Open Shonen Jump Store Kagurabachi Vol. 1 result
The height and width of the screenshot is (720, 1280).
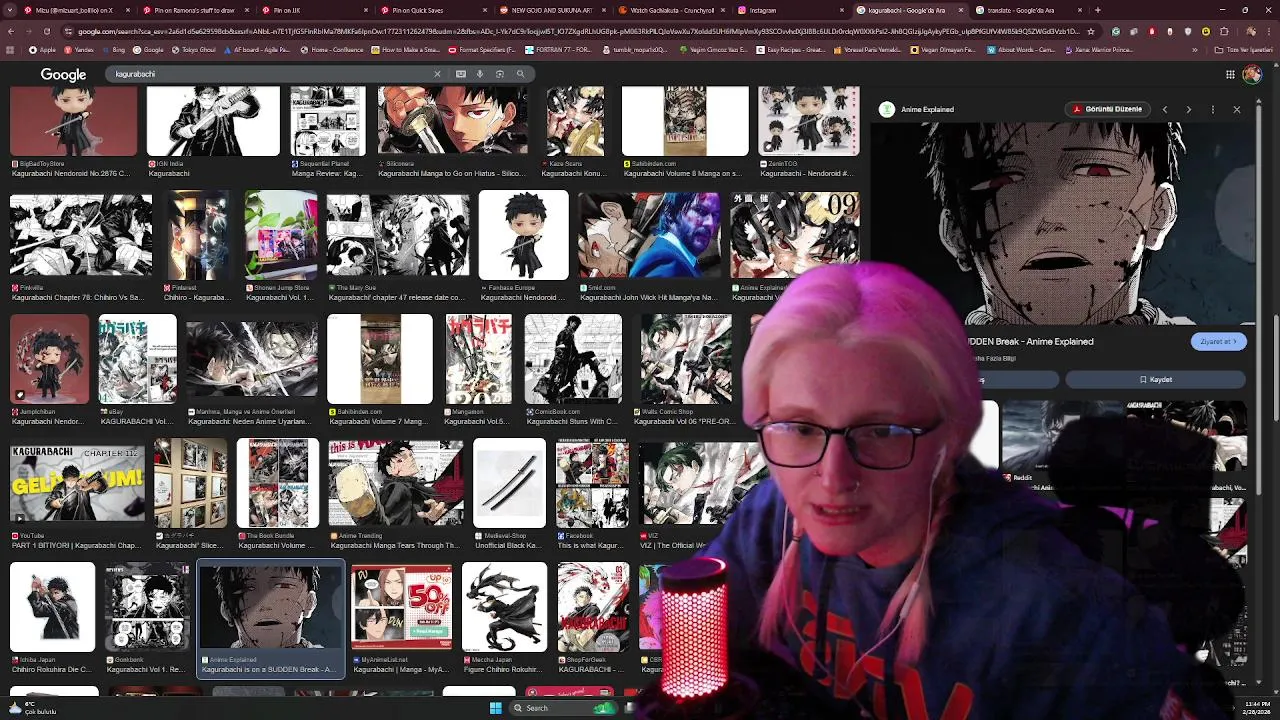[x=281, y=248]
